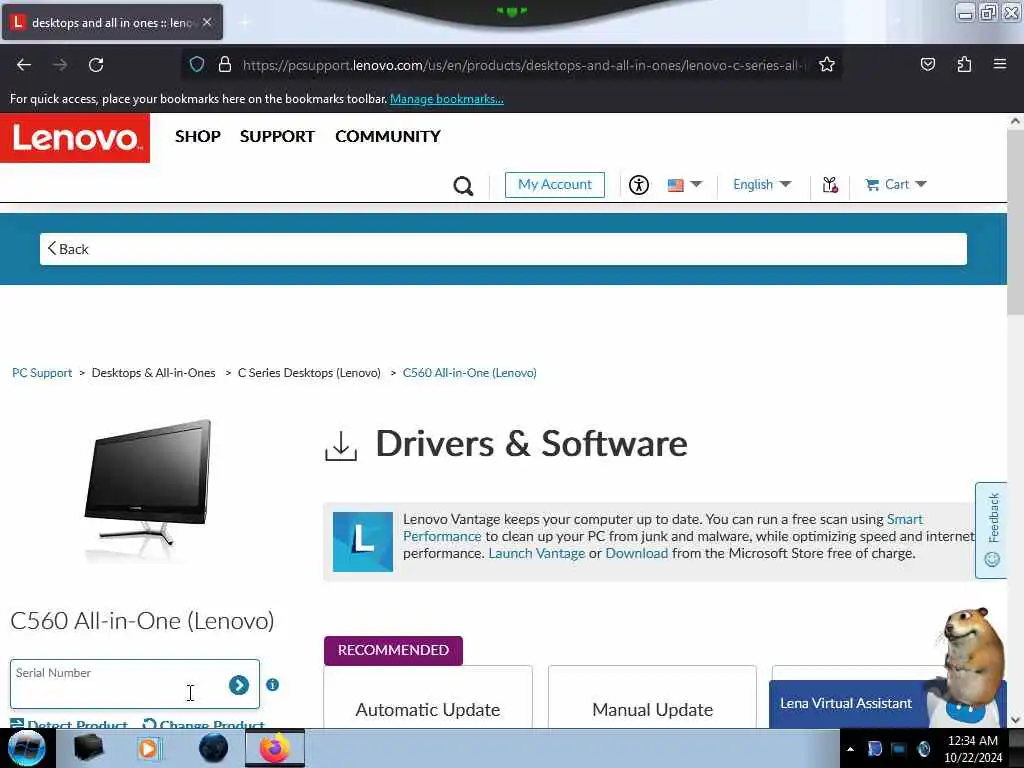Select the Manual Update card

[x=652, y=697]
